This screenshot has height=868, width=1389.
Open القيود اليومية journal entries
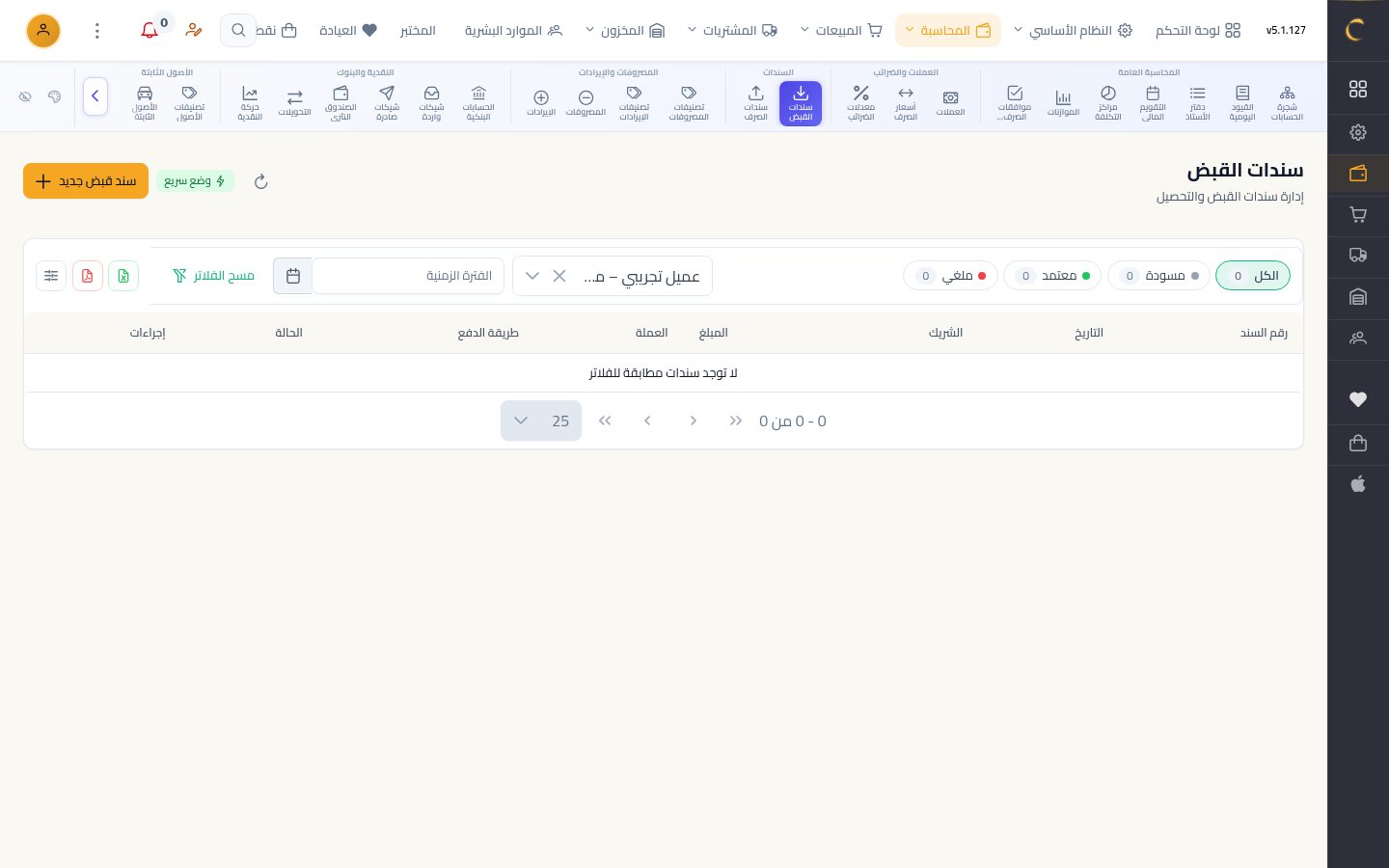1242,103
